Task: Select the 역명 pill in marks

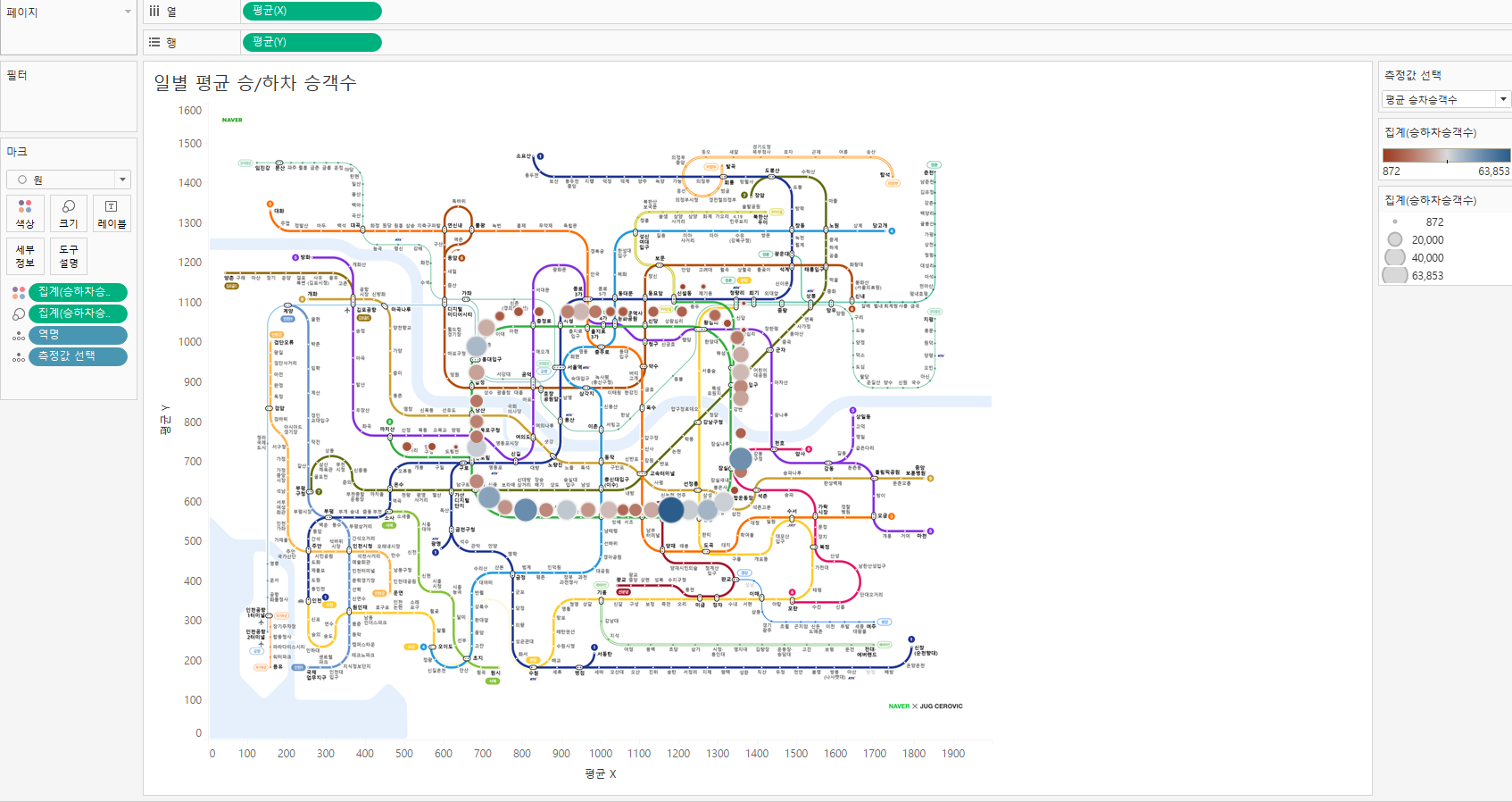Action: point(79,335)
